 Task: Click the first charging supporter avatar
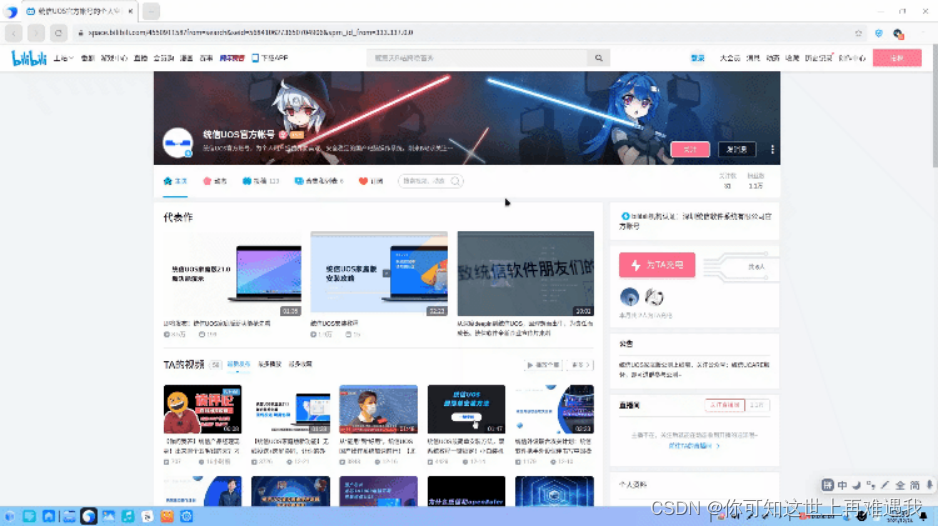pyautogui.click(x=629, y=297)
